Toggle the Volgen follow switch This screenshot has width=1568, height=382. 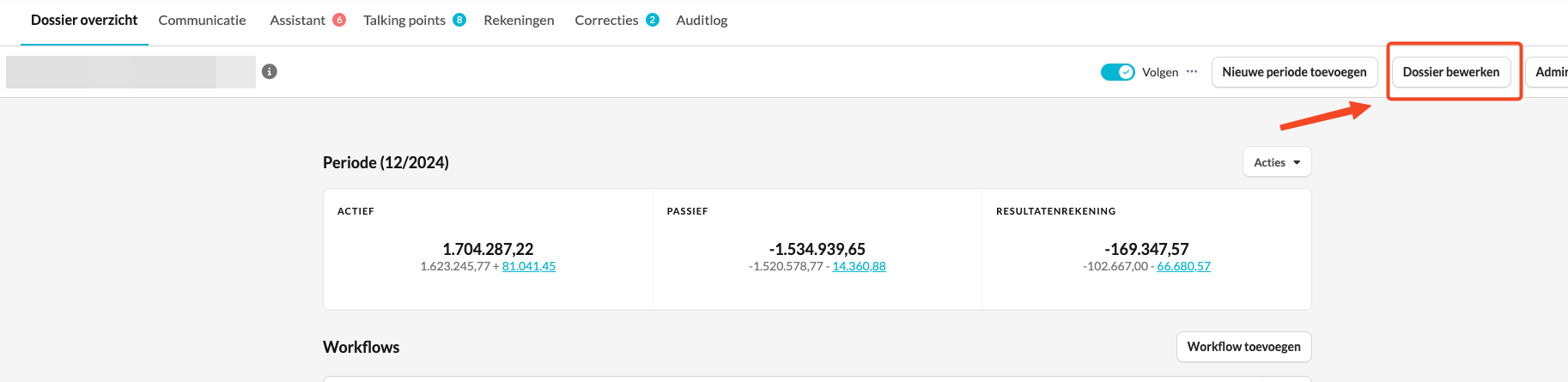coord(1117,72)
